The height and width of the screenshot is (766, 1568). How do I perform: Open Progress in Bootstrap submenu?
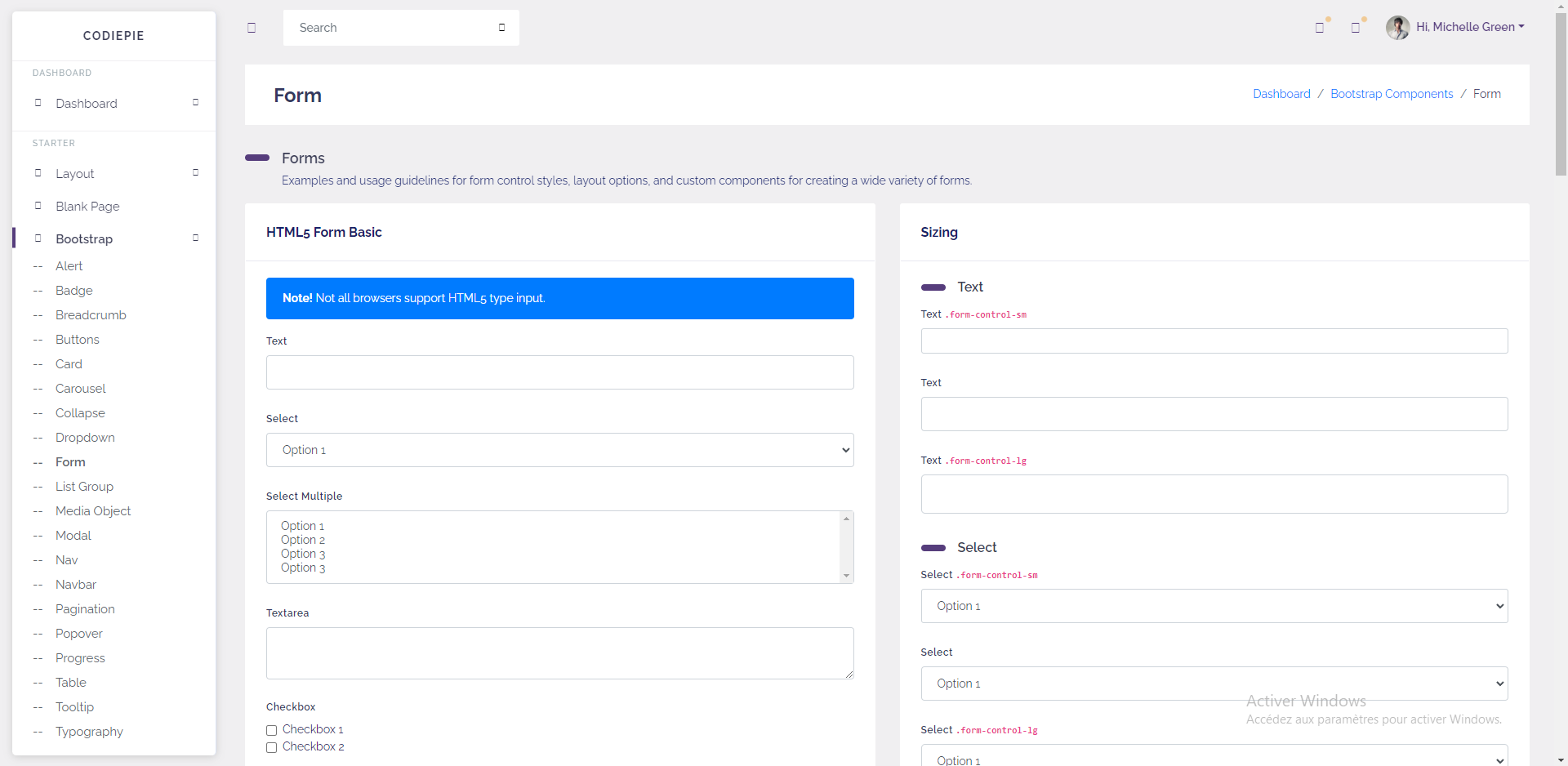[x=80, y=658]
